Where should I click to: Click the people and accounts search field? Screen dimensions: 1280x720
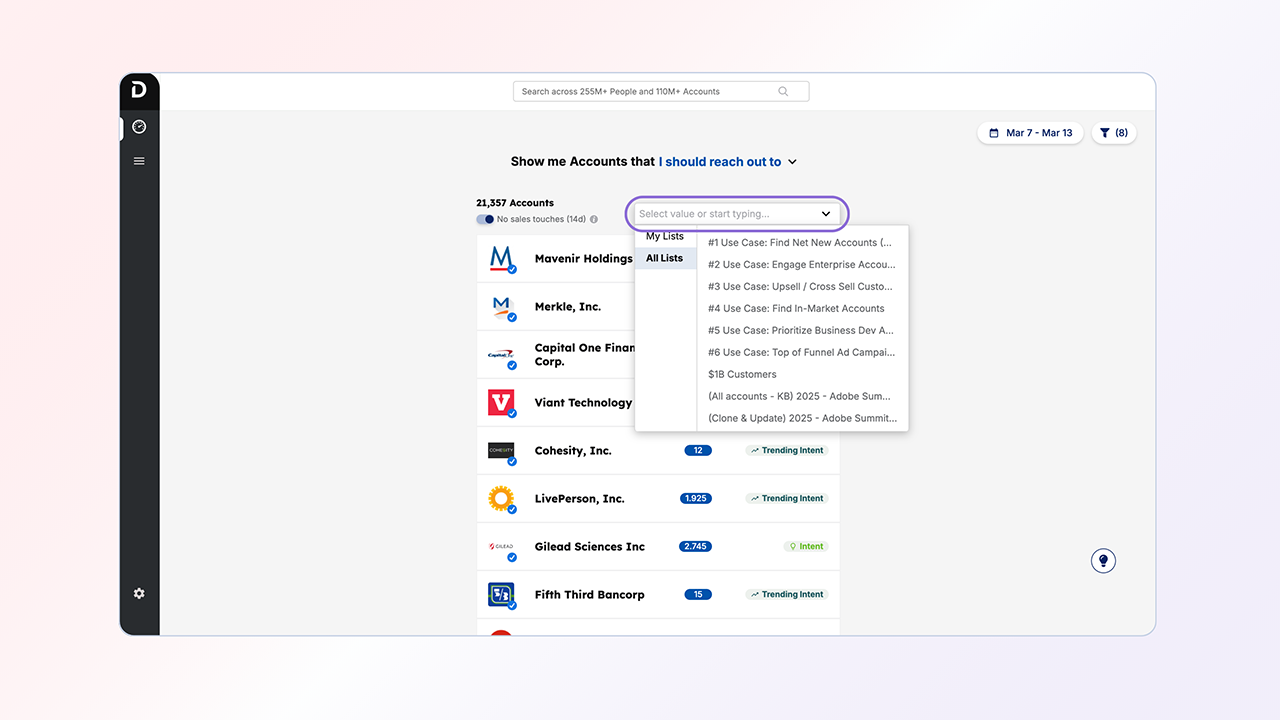pos(661,91)
